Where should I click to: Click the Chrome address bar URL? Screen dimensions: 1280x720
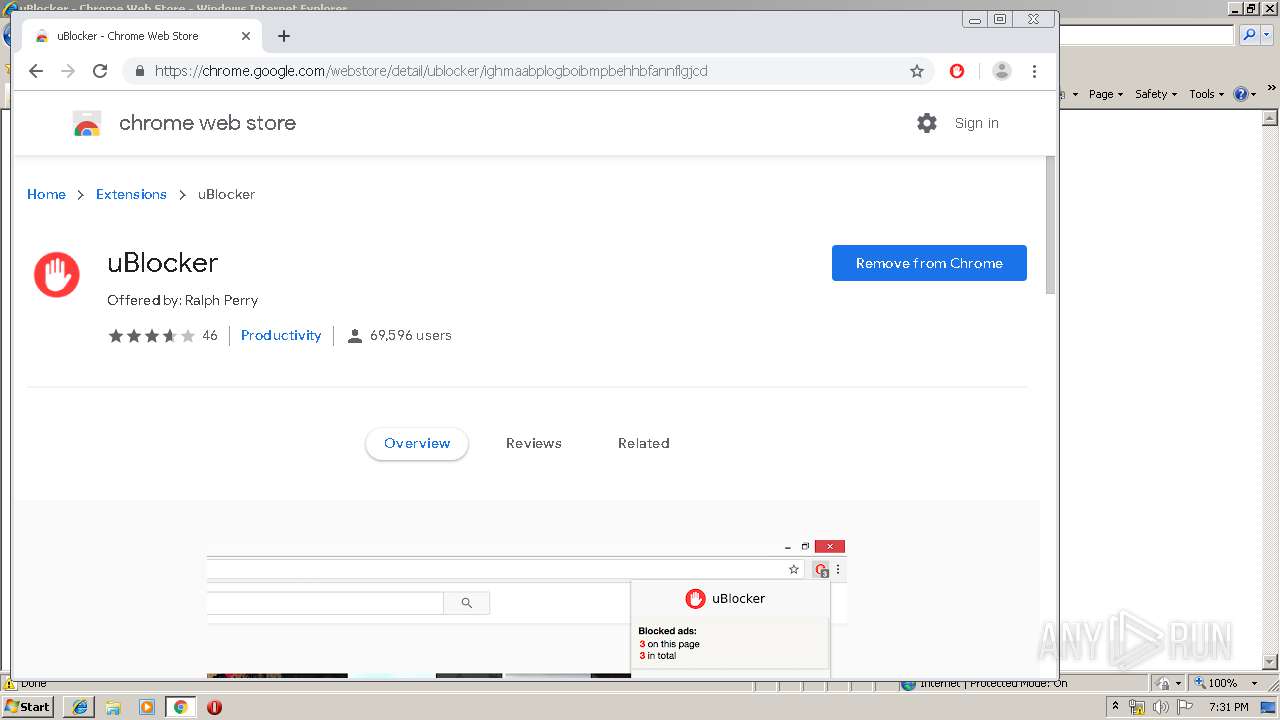(430, 71)
